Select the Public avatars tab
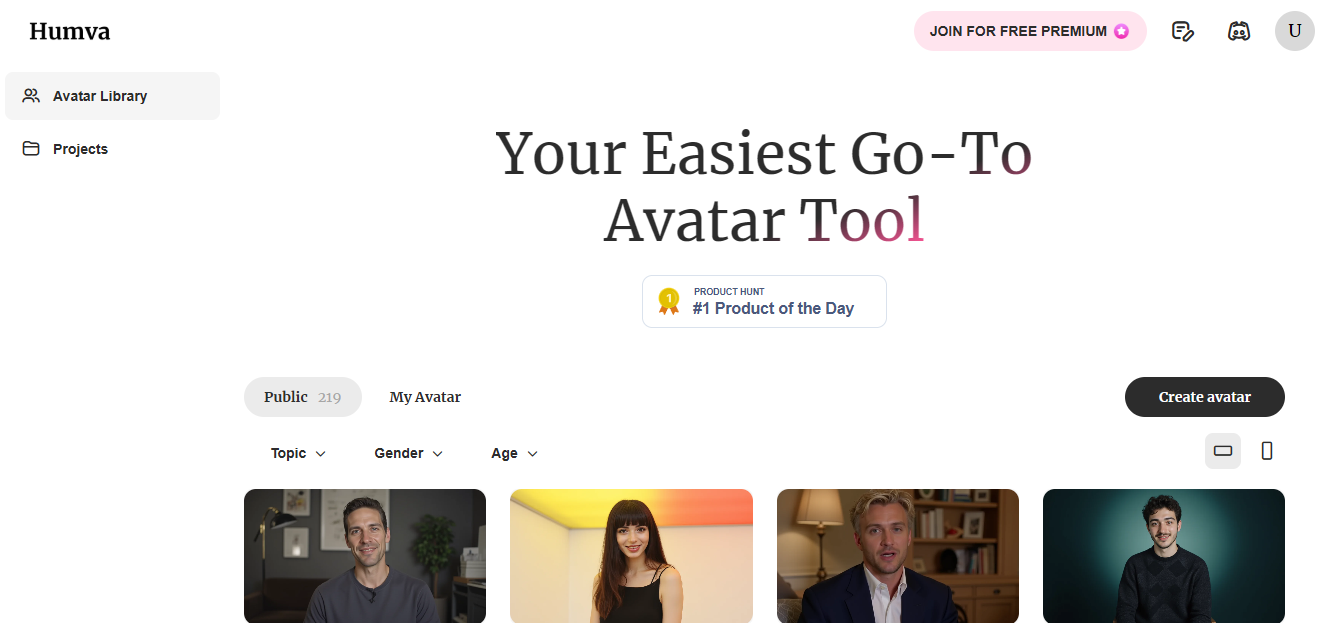 point(302,397)
